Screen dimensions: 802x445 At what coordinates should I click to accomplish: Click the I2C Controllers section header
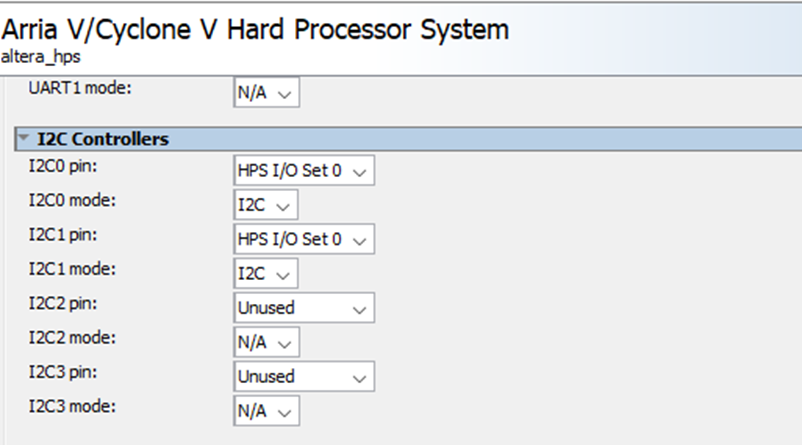click(104, 140)
